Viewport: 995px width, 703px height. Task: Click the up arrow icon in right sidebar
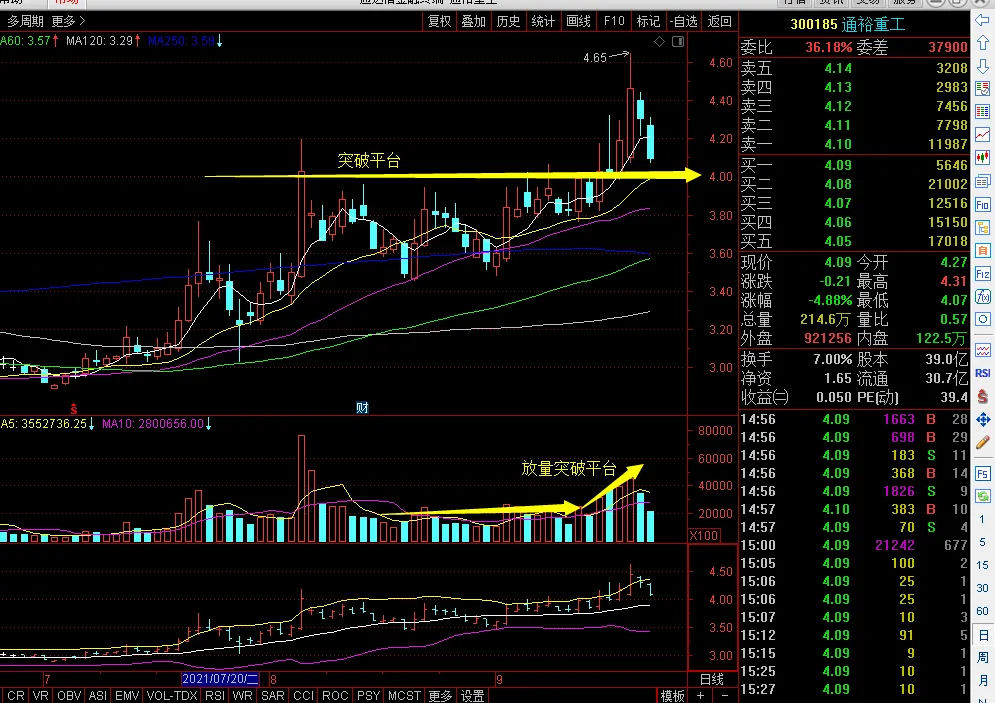pos(982,43)
